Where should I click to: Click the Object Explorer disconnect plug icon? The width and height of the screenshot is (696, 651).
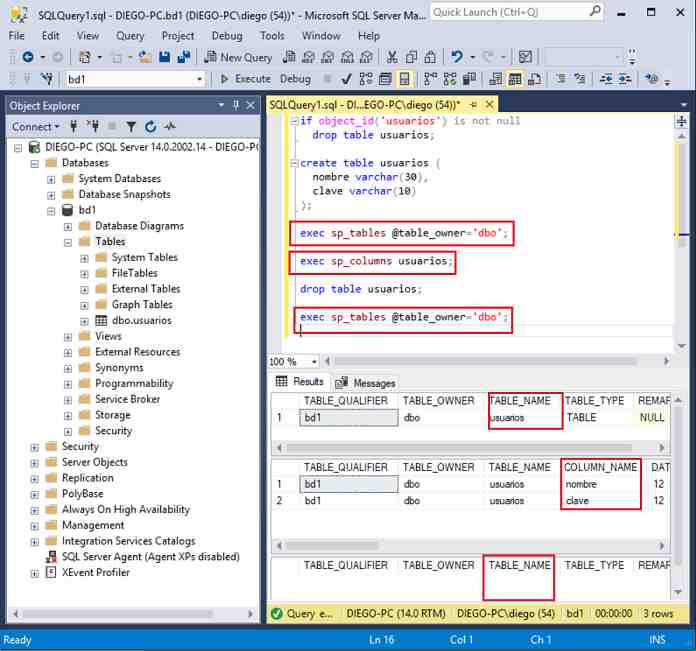(x=93, y=127)
